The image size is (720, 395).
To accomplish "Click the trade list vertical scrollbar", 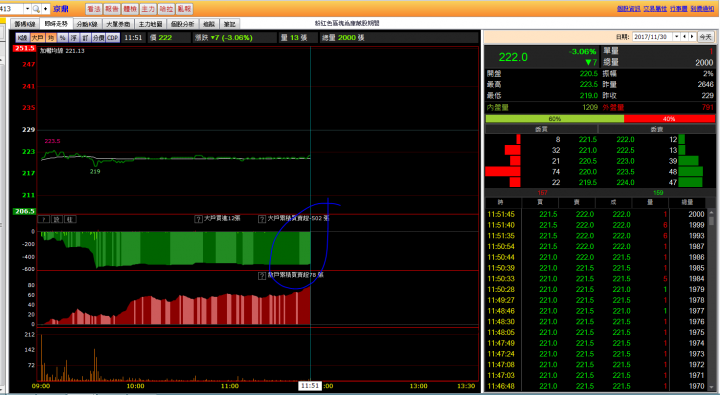I will point(711,301).
